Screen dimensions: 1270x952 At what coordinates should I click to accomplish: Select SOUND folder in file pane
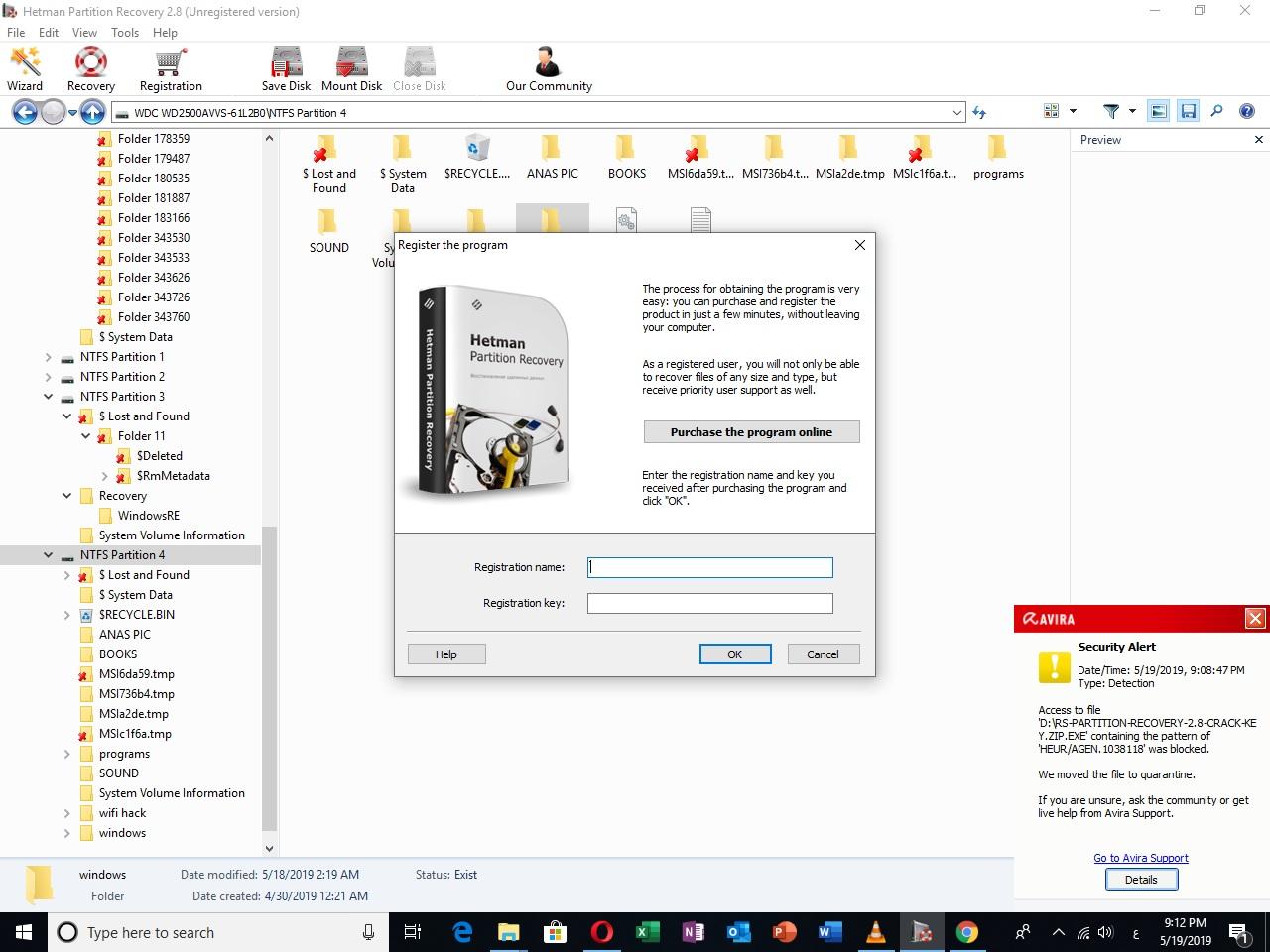[x=328, y=223]
